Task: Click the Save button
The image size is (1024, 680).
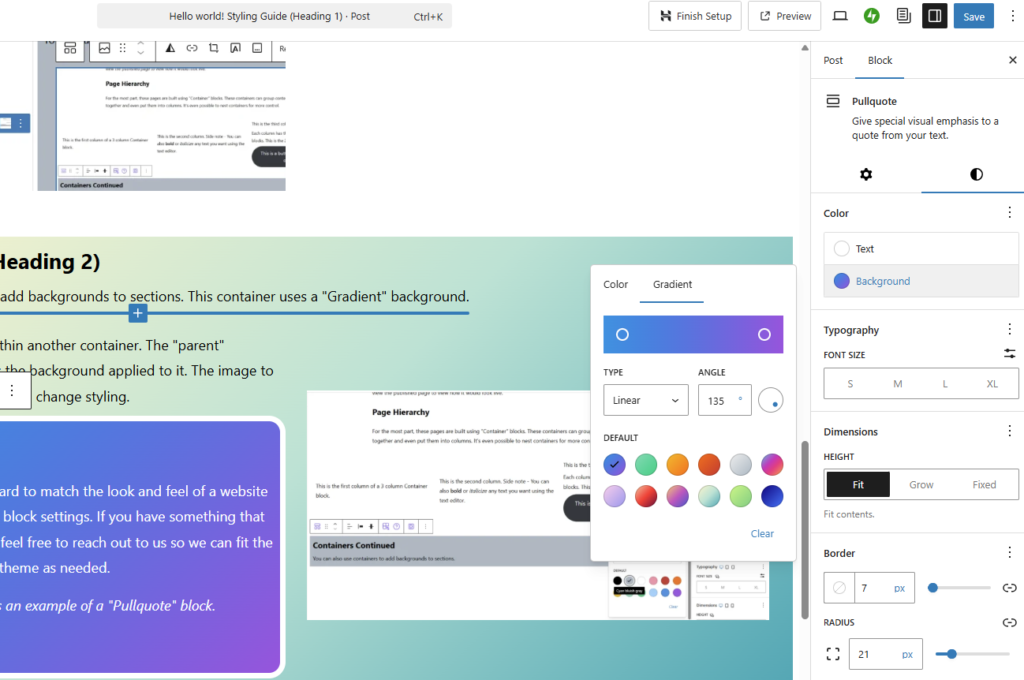Action: pos(973,16)
